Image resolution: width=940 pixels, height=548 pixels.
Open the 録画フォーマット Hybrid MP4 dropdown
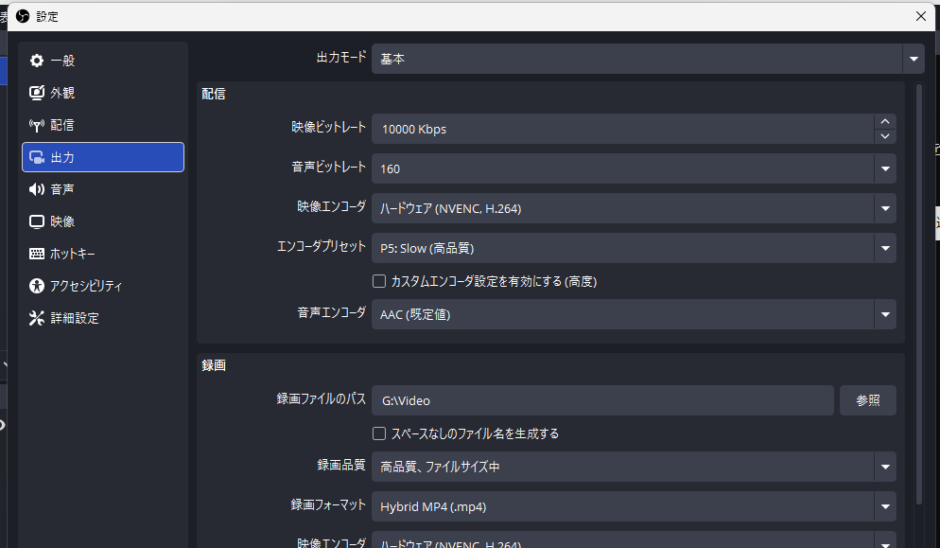(x=634, y=507)
